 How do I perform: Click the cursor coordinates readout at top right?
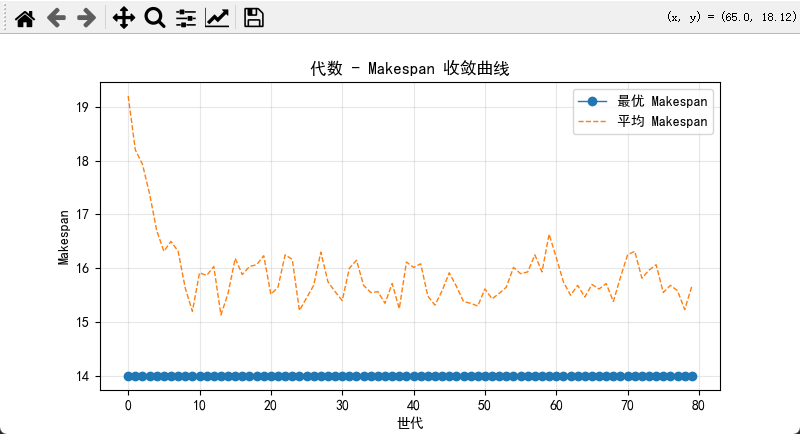point(730,17)
